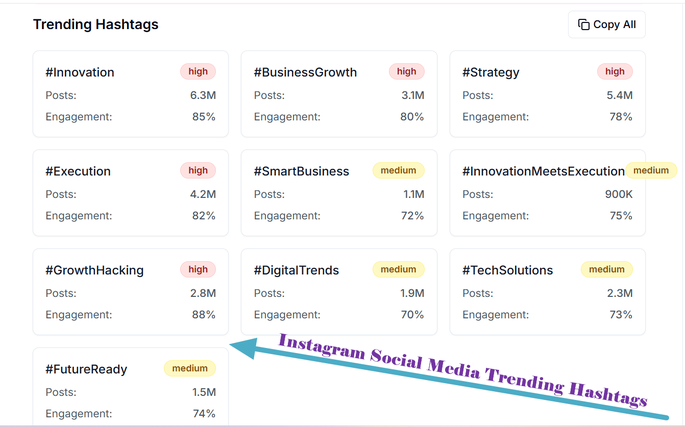Click the Trending Hashtags heading
Viewport: 685px width, 427px height.
[x=95, y=24]
